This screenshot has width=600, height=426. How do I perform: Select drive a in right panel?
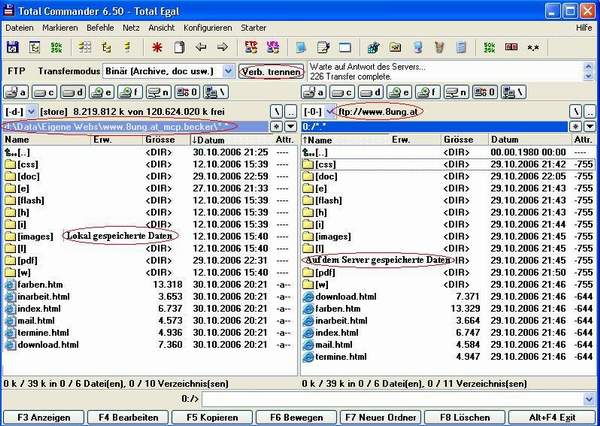[314, 92]
